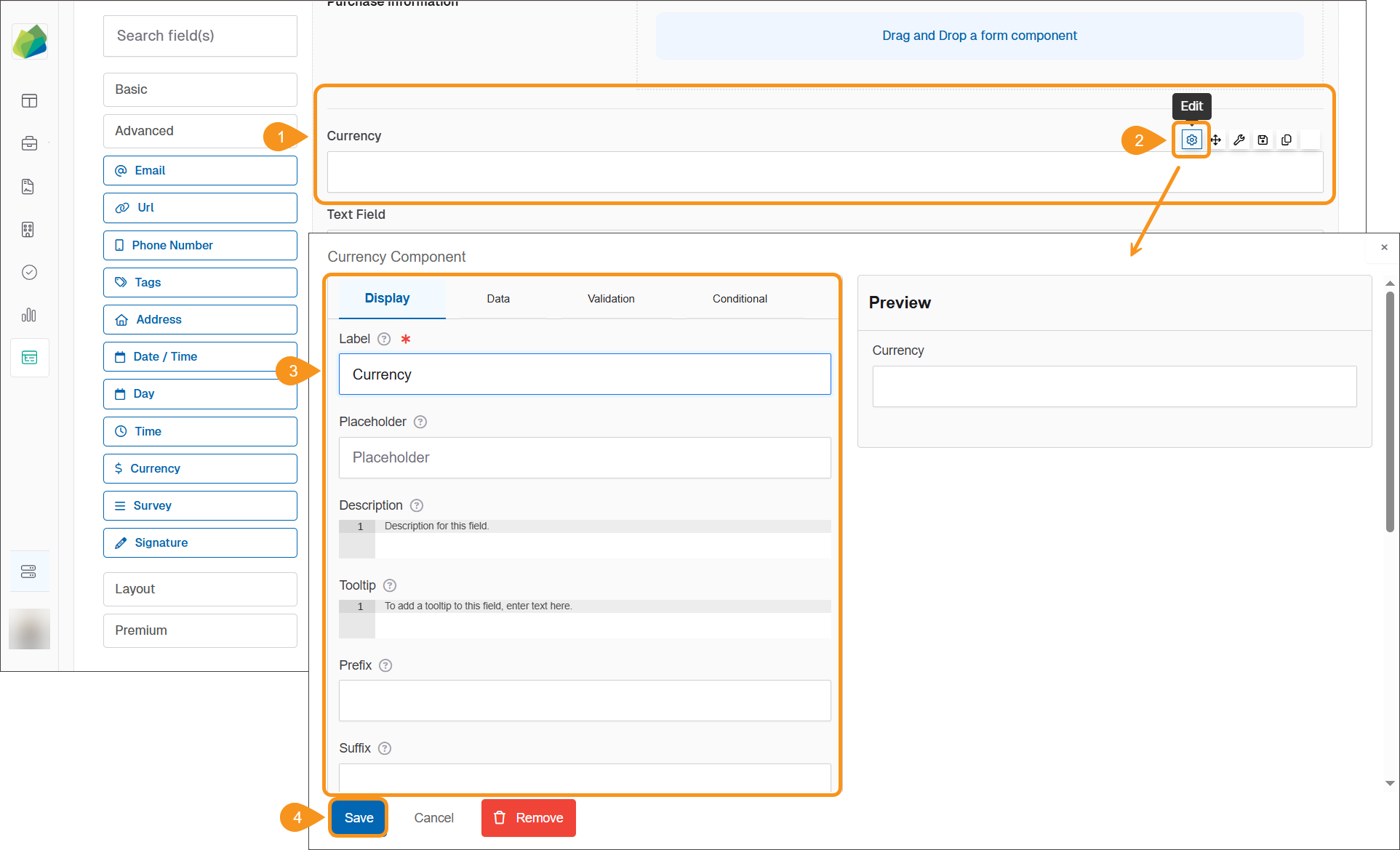Expand the Premium components section
Image resolution: width=1400 pixels, height=850 pixels.
200,630
